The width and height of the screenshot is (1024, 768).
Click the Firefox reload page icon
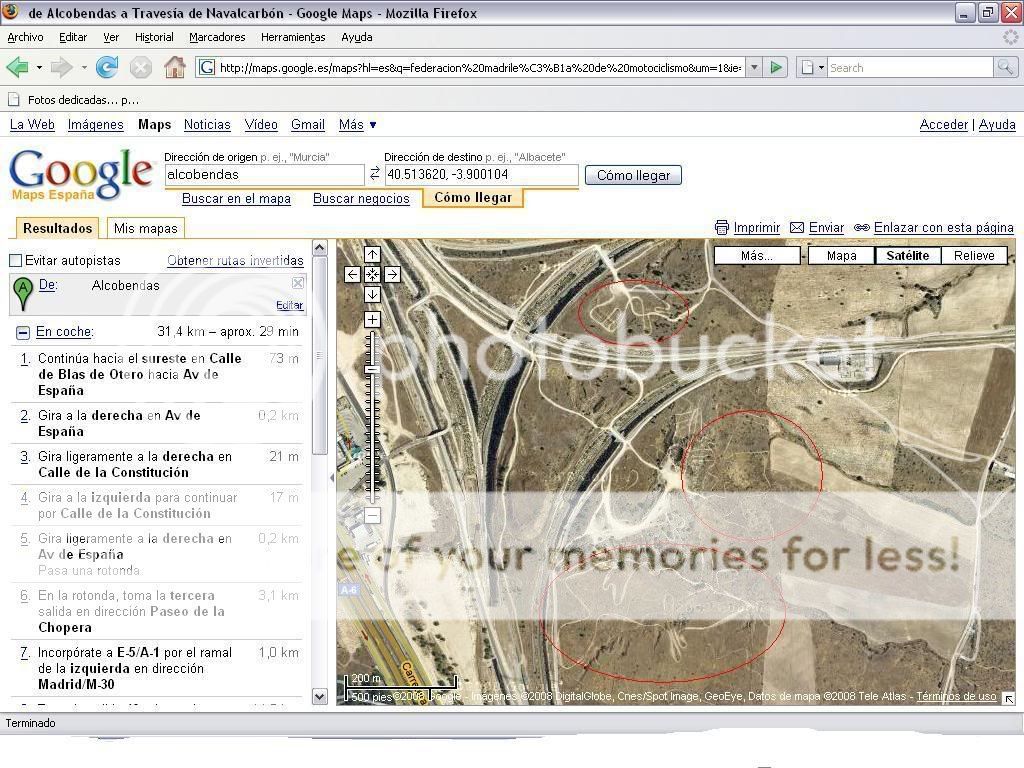click(x=107, y=67)
